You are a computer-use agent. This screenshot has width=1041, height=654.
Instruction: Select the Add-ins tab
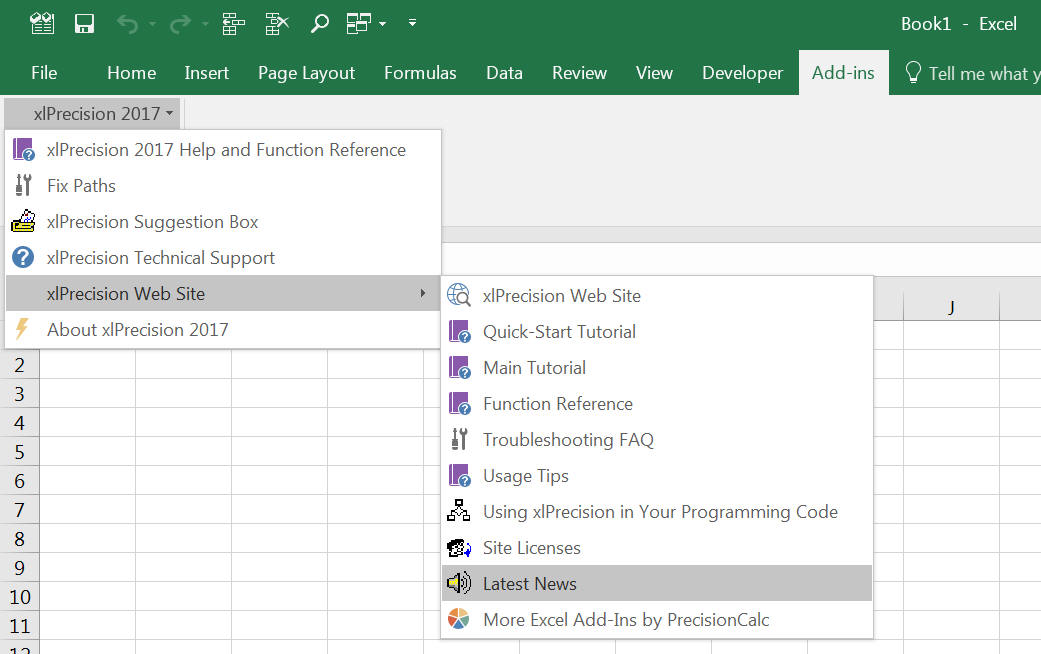tap(843, 72)
